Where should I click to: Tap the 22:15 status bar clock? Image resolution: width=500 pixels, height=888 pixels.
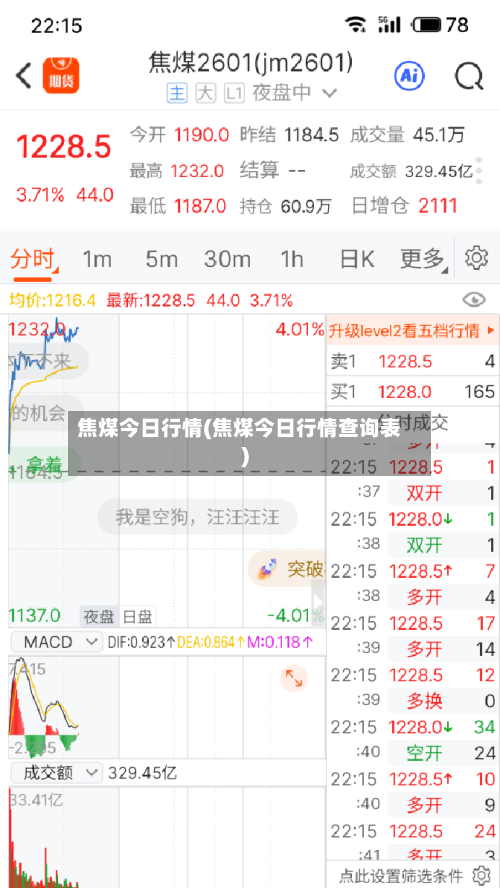pos(57,25)
